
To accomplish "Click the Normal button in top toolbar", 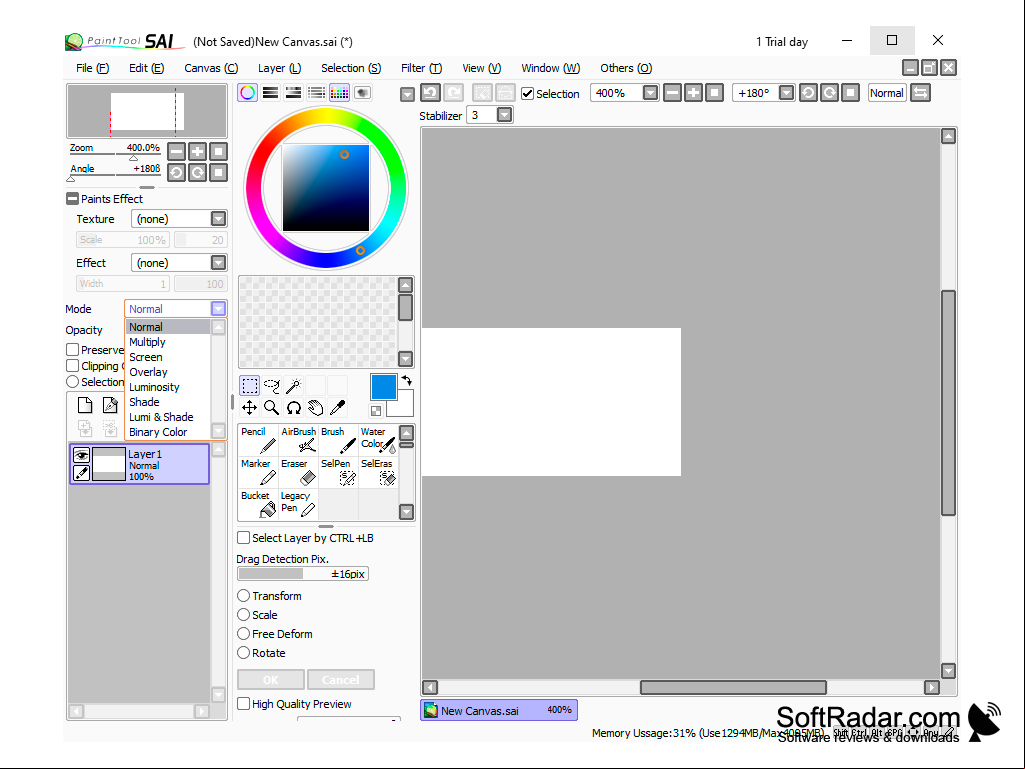I will [x=886, y=93].
